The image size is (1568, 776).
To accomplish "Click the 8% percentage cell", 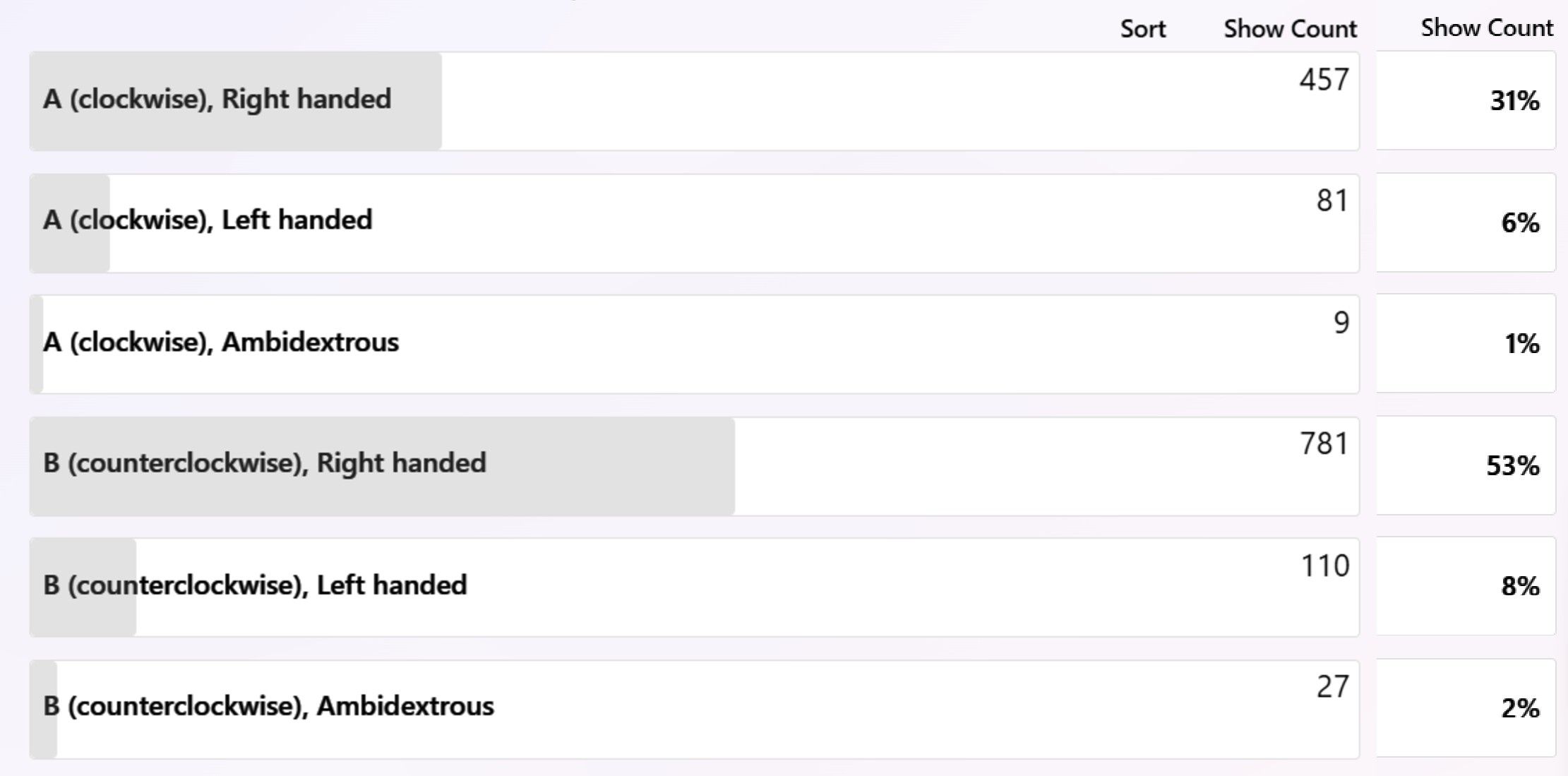I will (1466, 586).
